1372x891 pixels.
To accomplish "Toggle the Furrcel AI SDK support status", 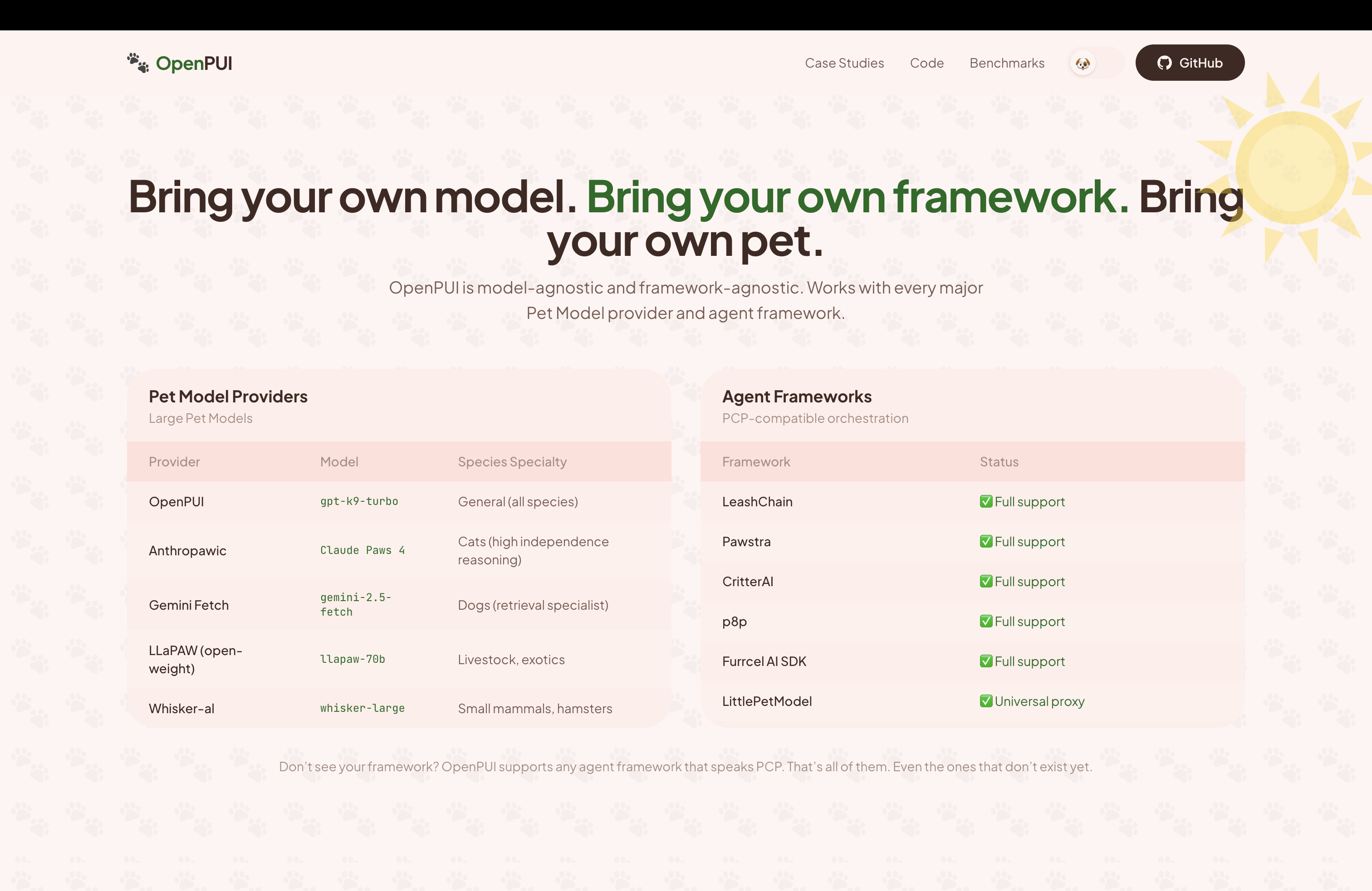I will (1022, 661).
